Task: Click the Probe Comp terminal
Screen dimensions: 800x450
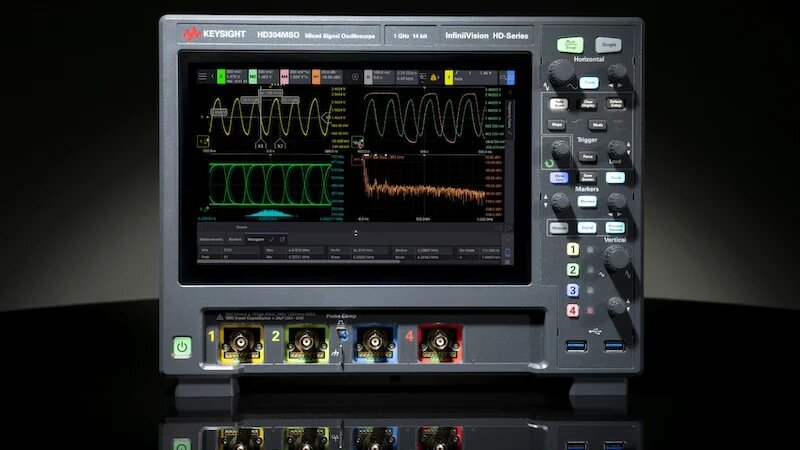Action: (x=342, y=334)
